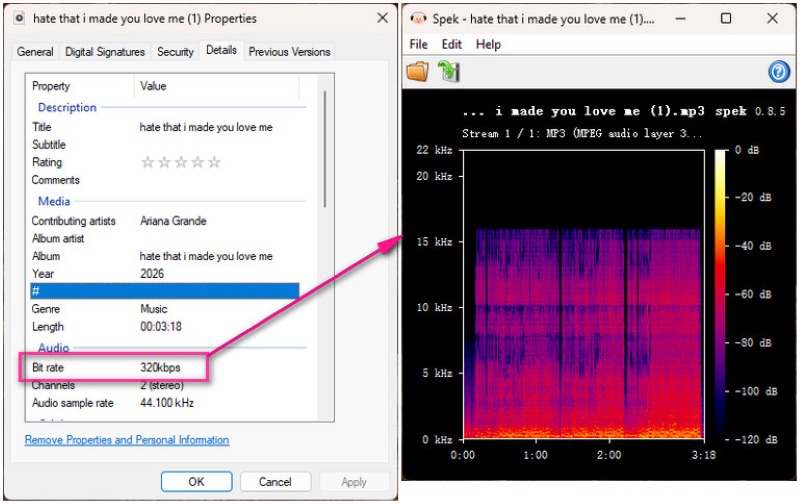This screenshot has height=504, width=800.
Task: Click the Property column header
Action: (81, 86)
